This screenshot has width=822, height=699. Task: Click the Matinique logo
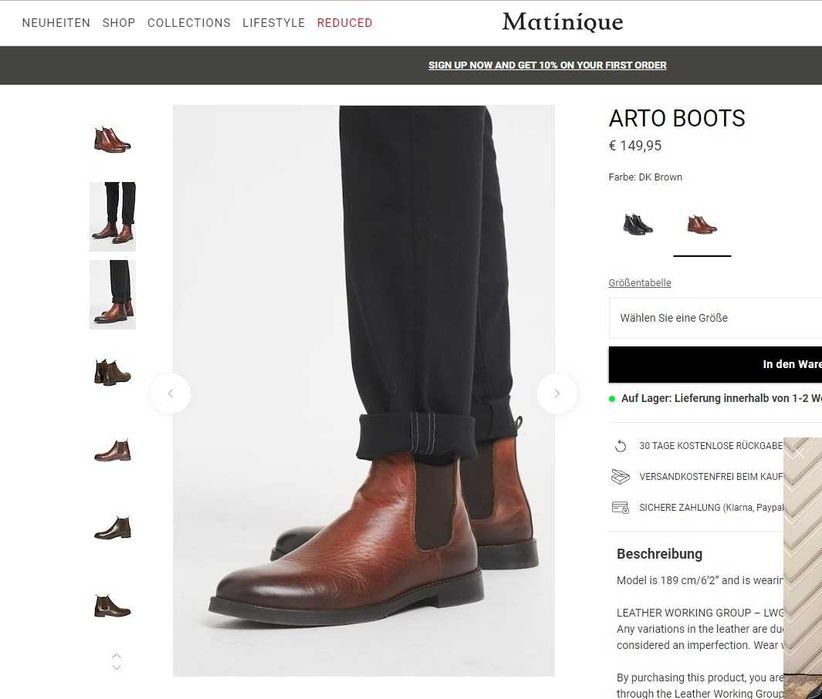point(562,22)
